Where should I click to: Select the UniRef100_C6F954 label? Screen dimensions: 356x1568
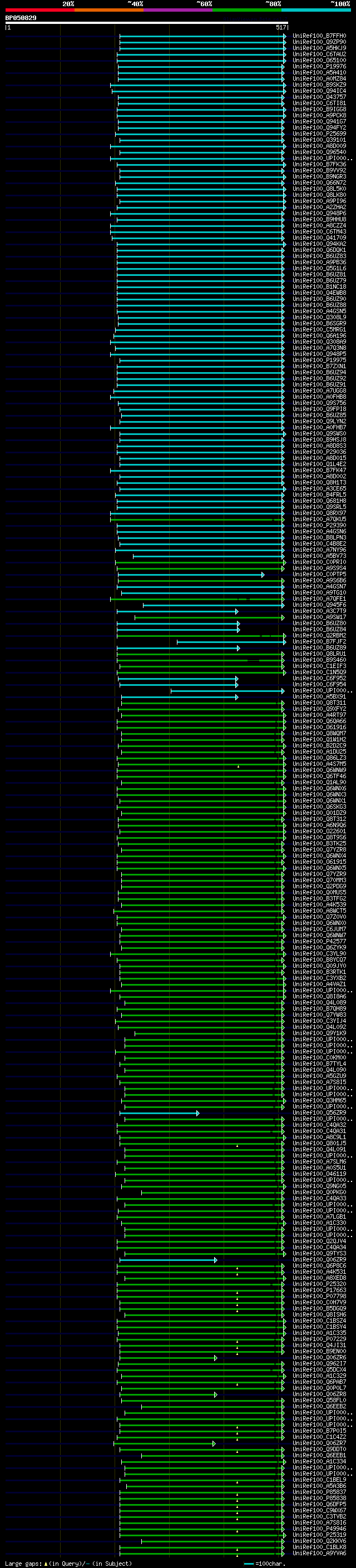click(x=319, y=684)
